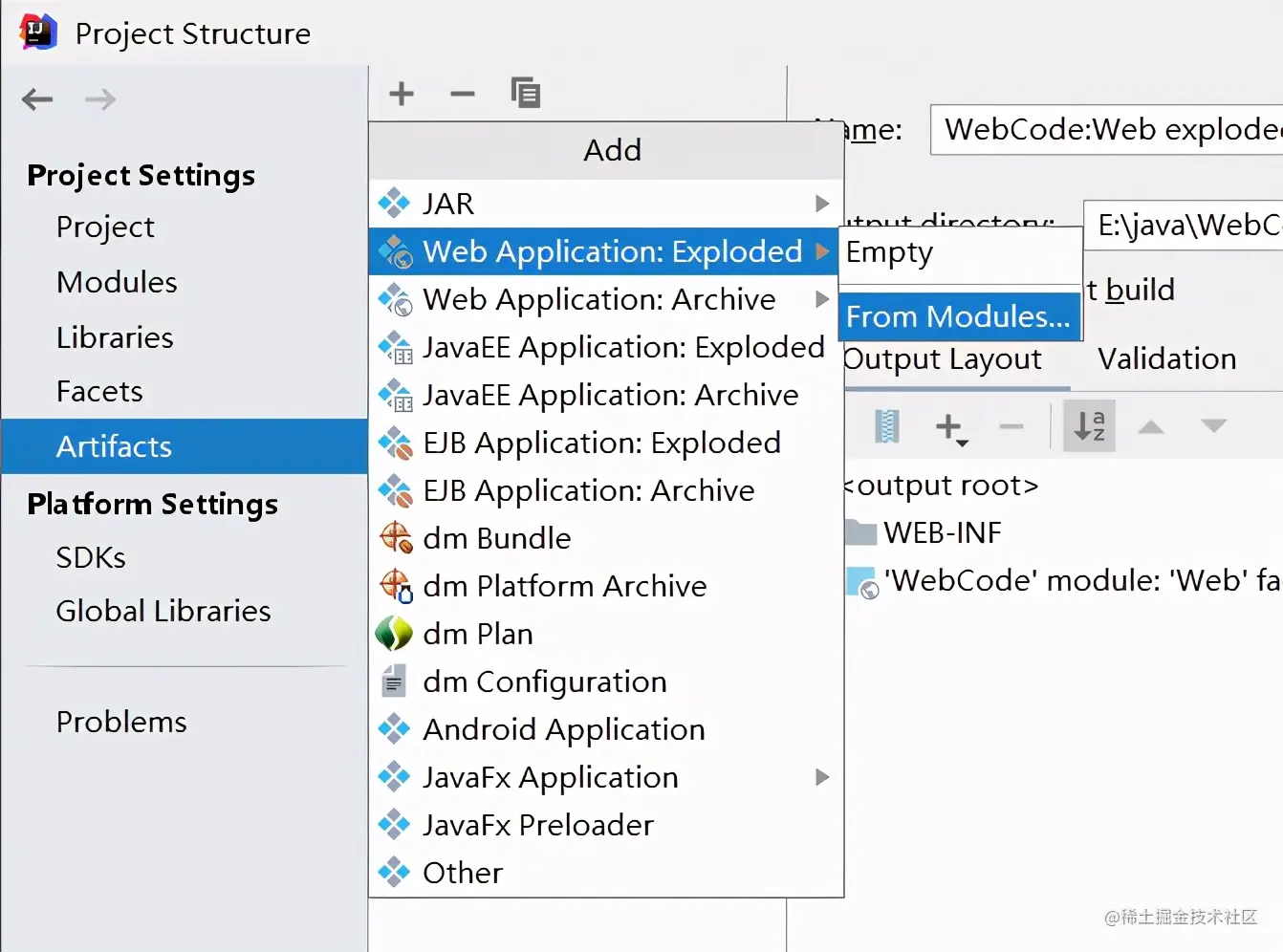Screen dimensions: 1283x952
Task: Click the IntelliJ IDEA logo in title bar
Action: point(38,32)
